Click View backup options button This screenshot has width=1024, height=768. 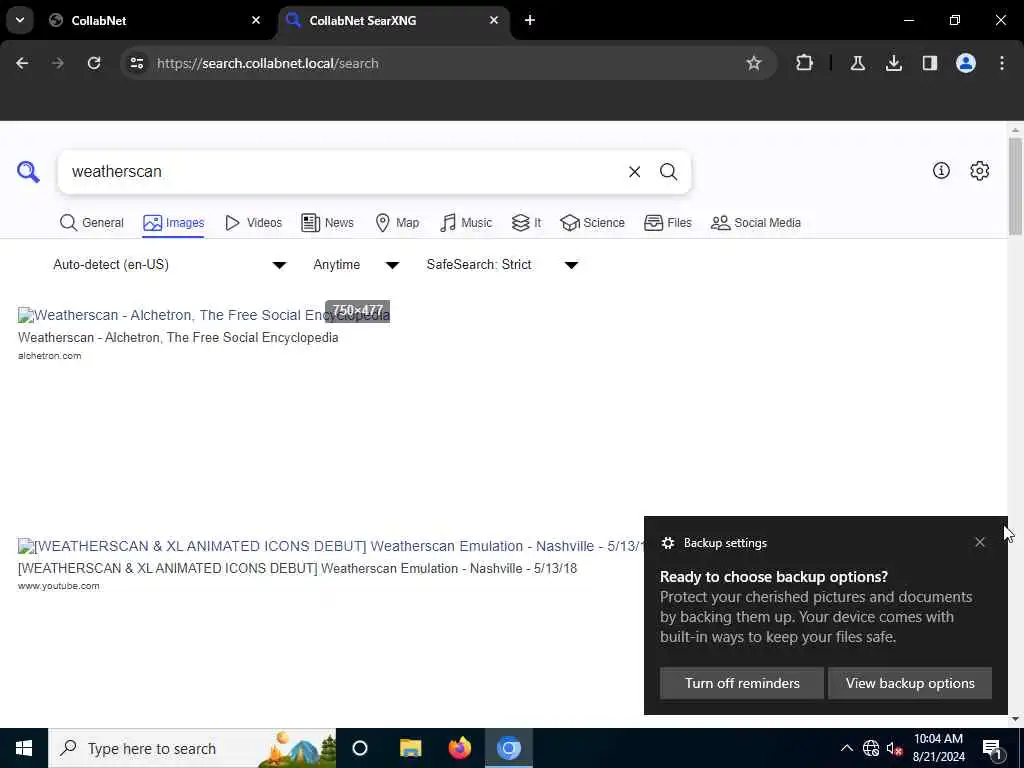(x=910, y=683)
